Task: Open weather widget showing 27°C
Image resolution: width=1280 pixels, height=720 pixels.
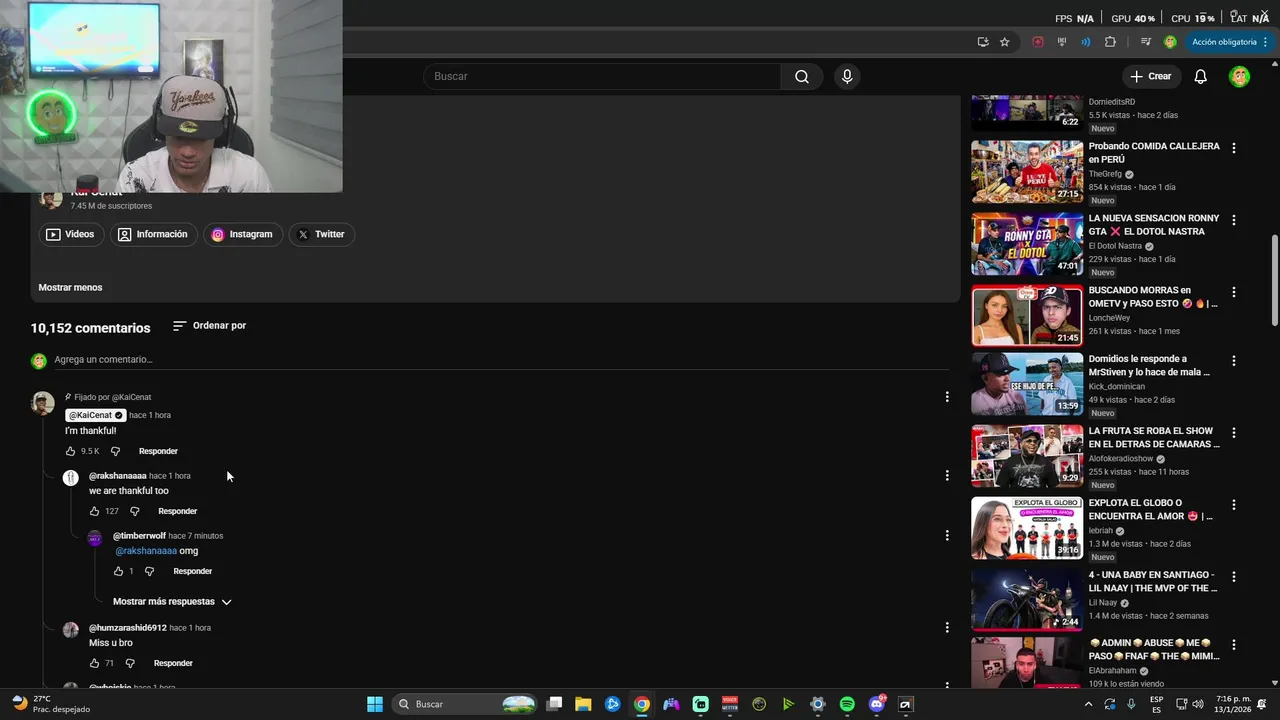Action: [50, 704]
